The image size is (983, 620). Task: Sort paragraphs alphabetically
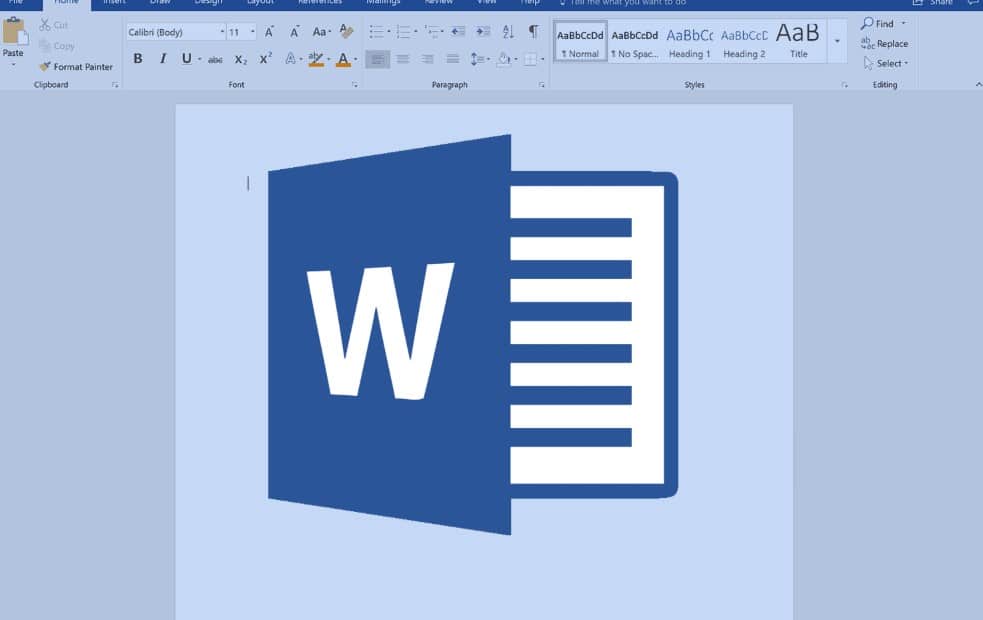click(x=508, y=32)
